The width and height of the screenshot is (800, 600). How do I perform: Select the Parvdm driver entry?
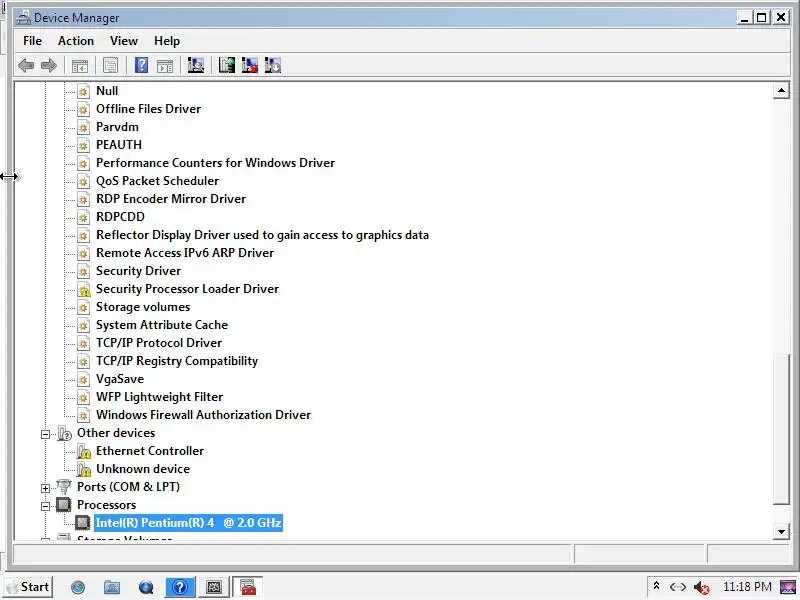click(117, 127)
